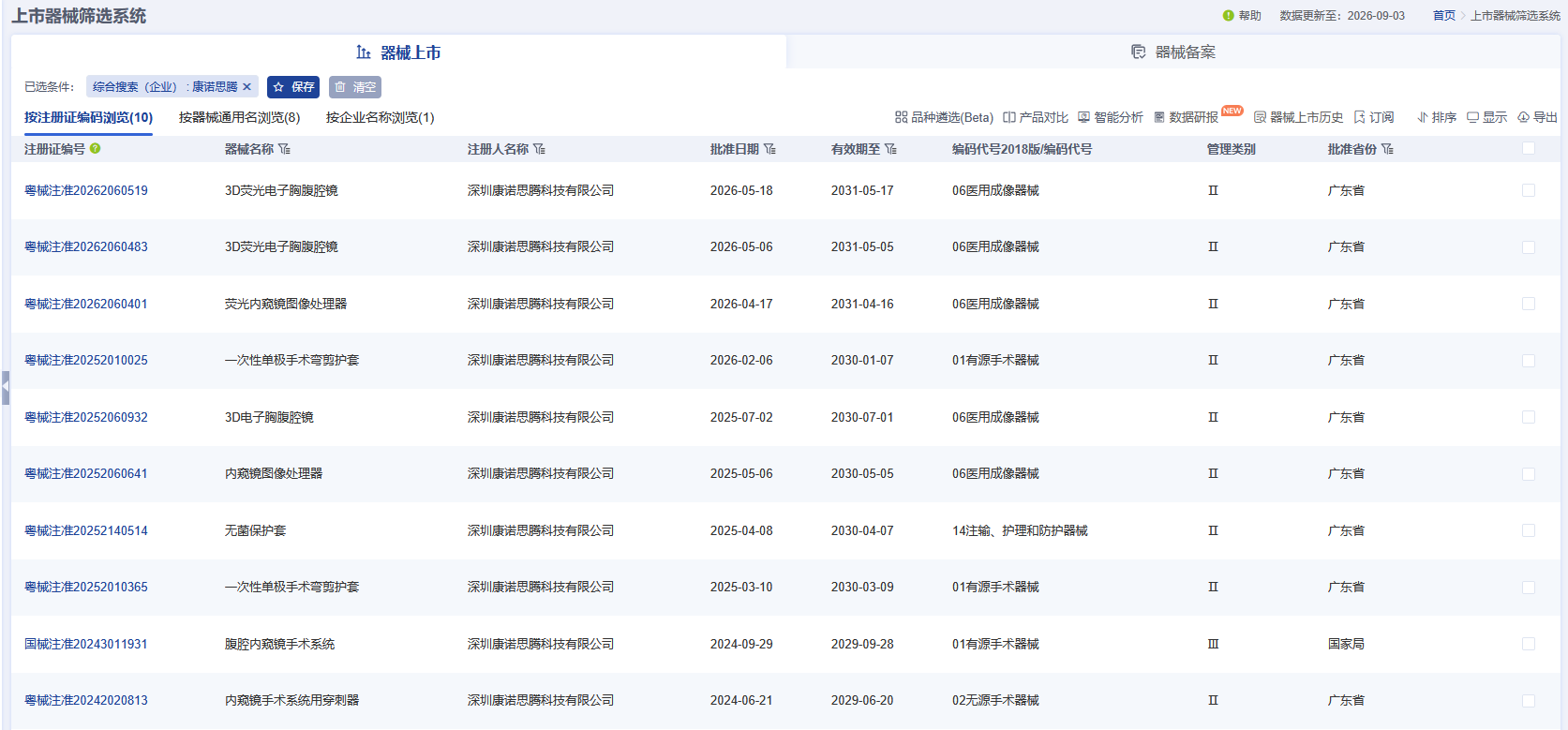Click the green info icon beside 注册证编号
This screenshot has width=1568, height=730.
[x=96, y=148]
